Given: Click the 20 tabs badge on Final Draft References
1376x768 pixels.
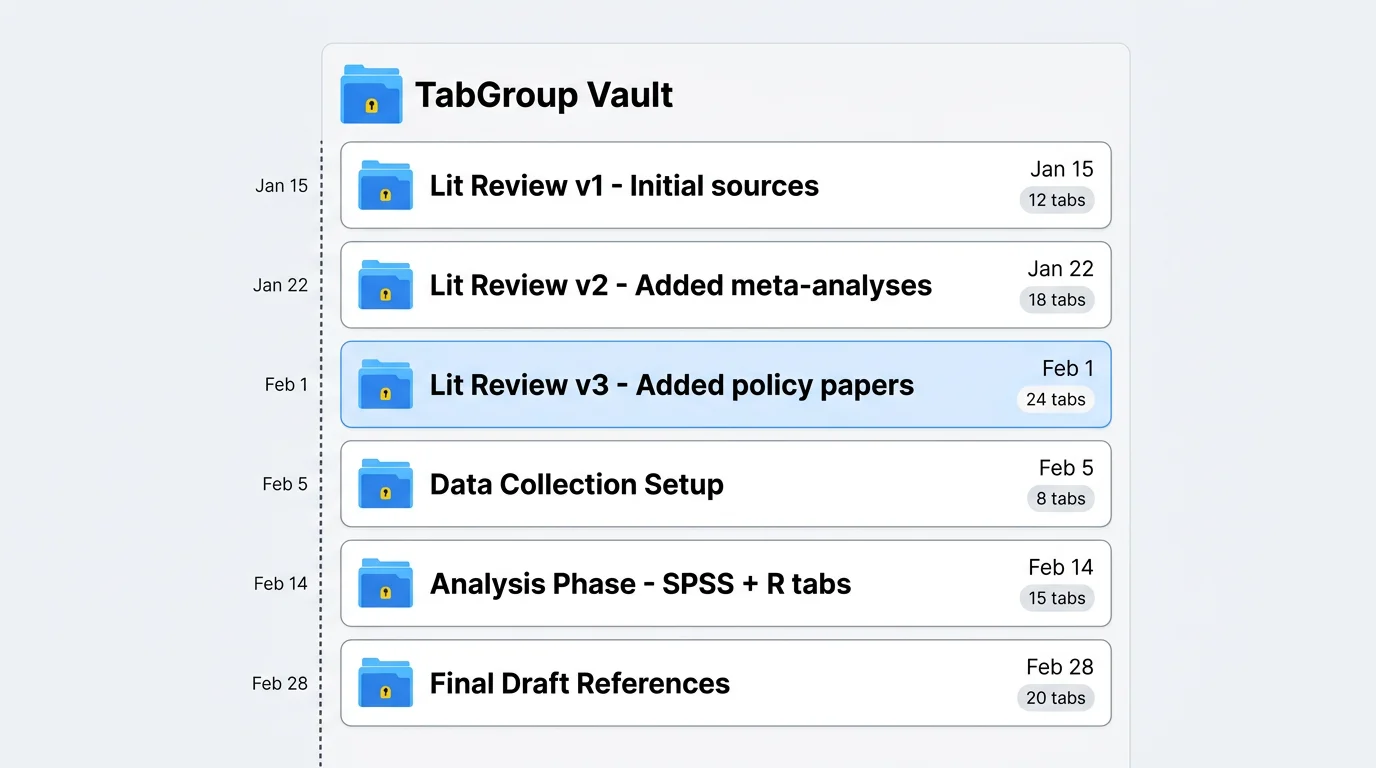Looking at the screenshot, I should (1055, 698).
